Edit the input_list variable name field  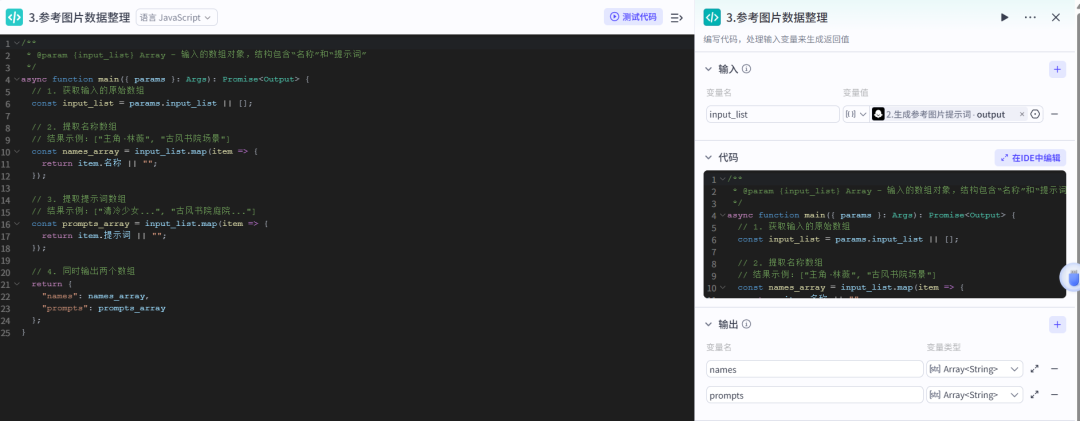772,114
